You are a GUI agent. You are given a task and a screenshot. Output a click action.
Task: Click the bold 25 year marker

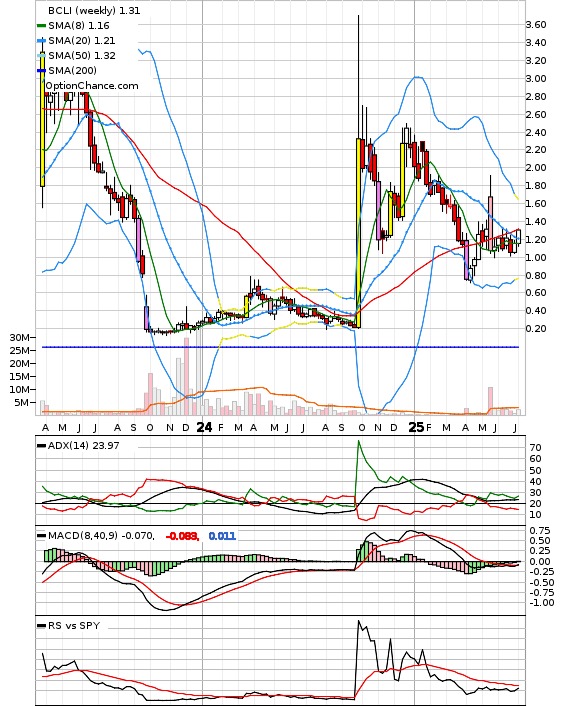point(416,427)
